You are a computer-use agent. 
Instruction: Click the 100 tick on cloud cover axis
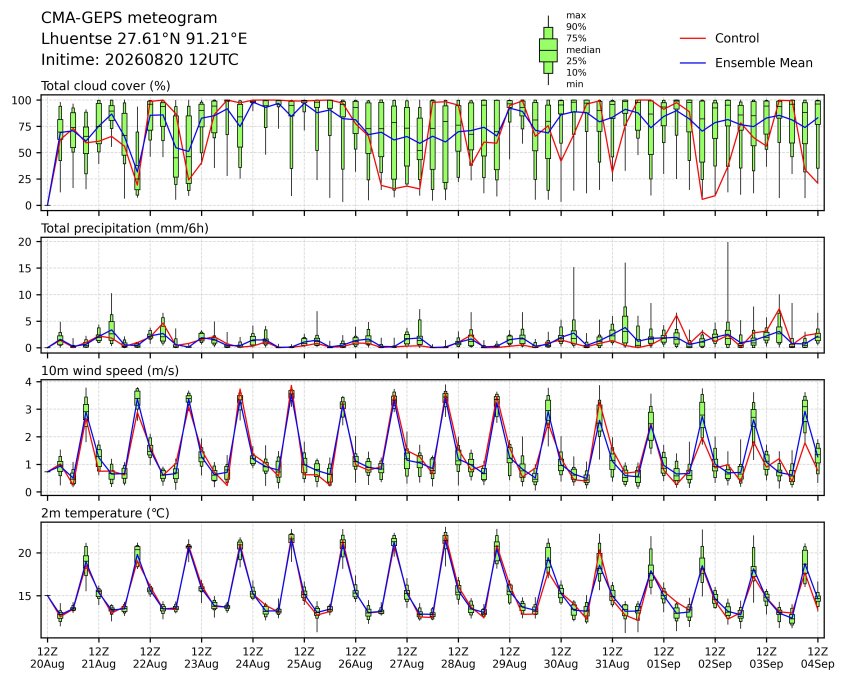25,100
